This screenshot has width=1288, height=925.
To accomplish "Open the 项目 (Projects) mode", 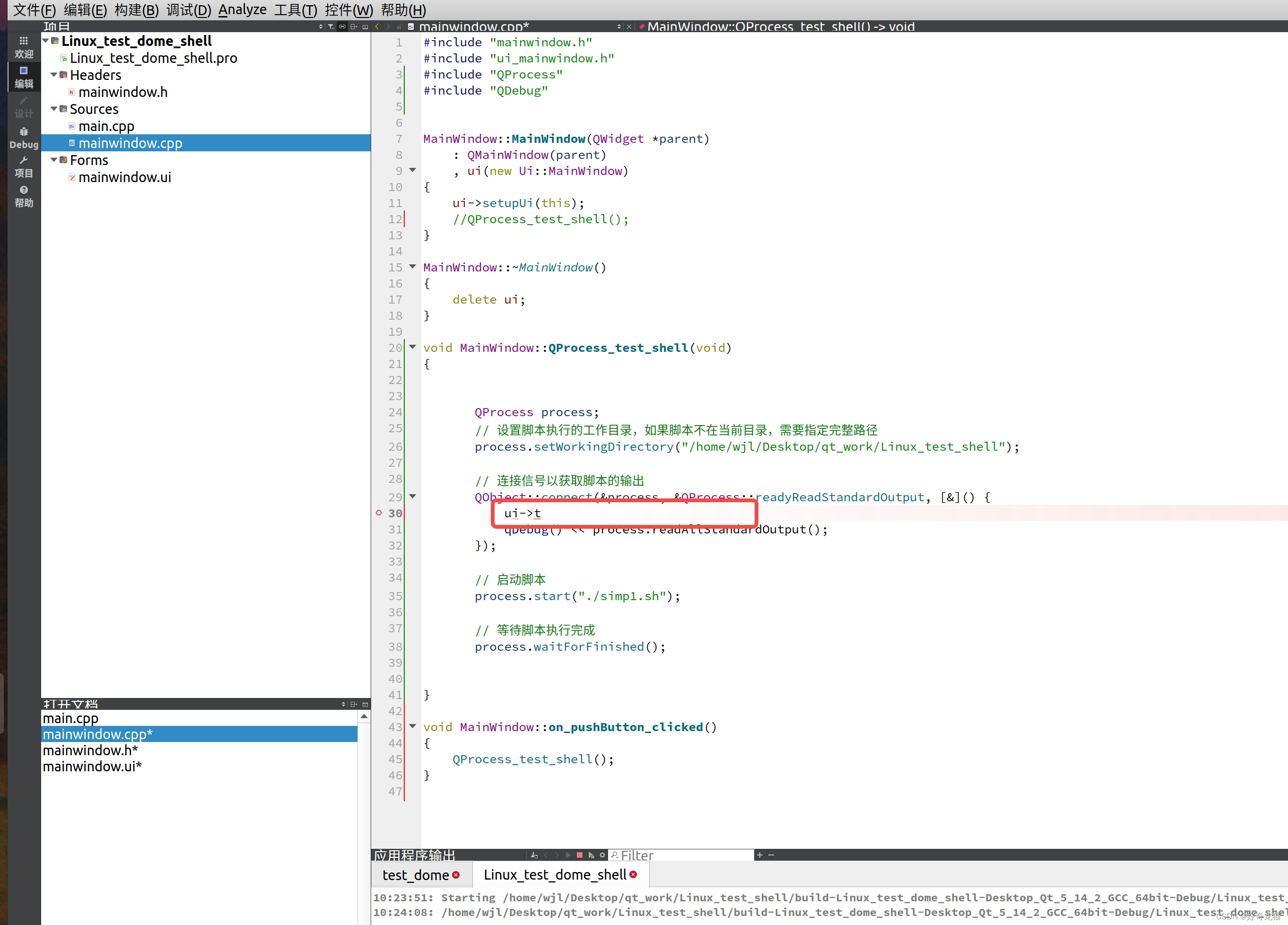I will point(23,167).
